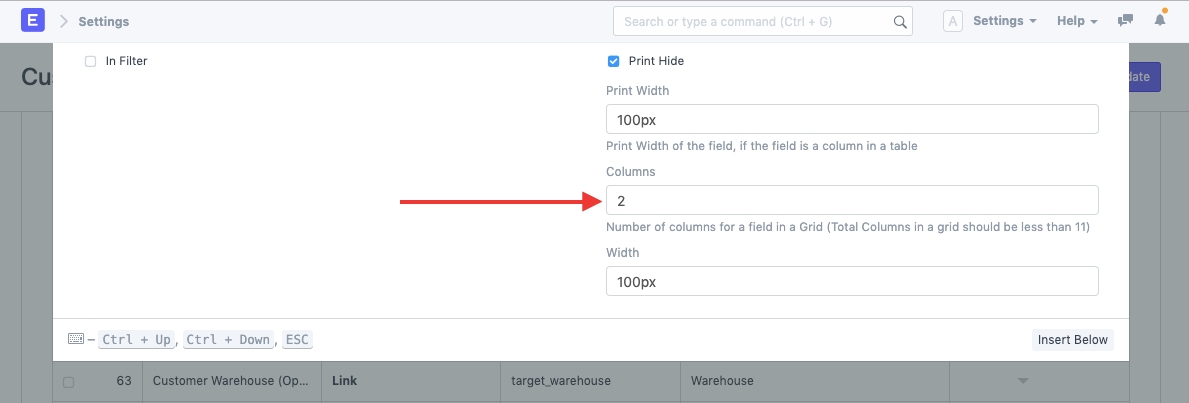Open the Help dropdown menu

pyautogui.click(x=1077, y=21)
